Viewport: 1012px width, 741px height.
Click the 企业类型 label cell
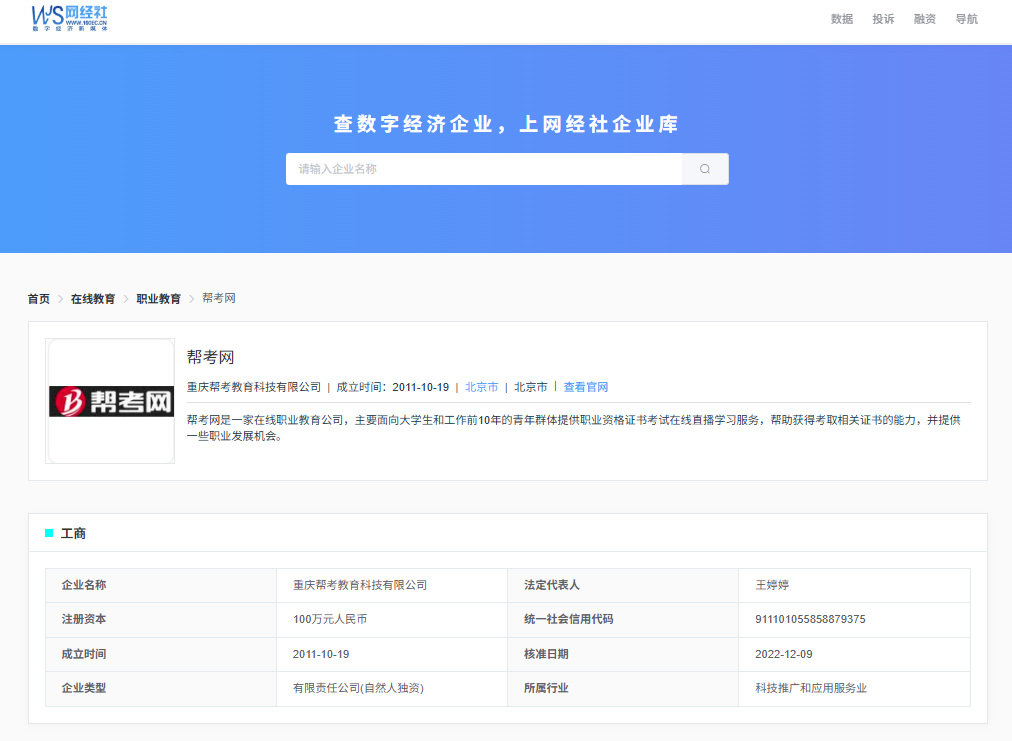point(161,689)
